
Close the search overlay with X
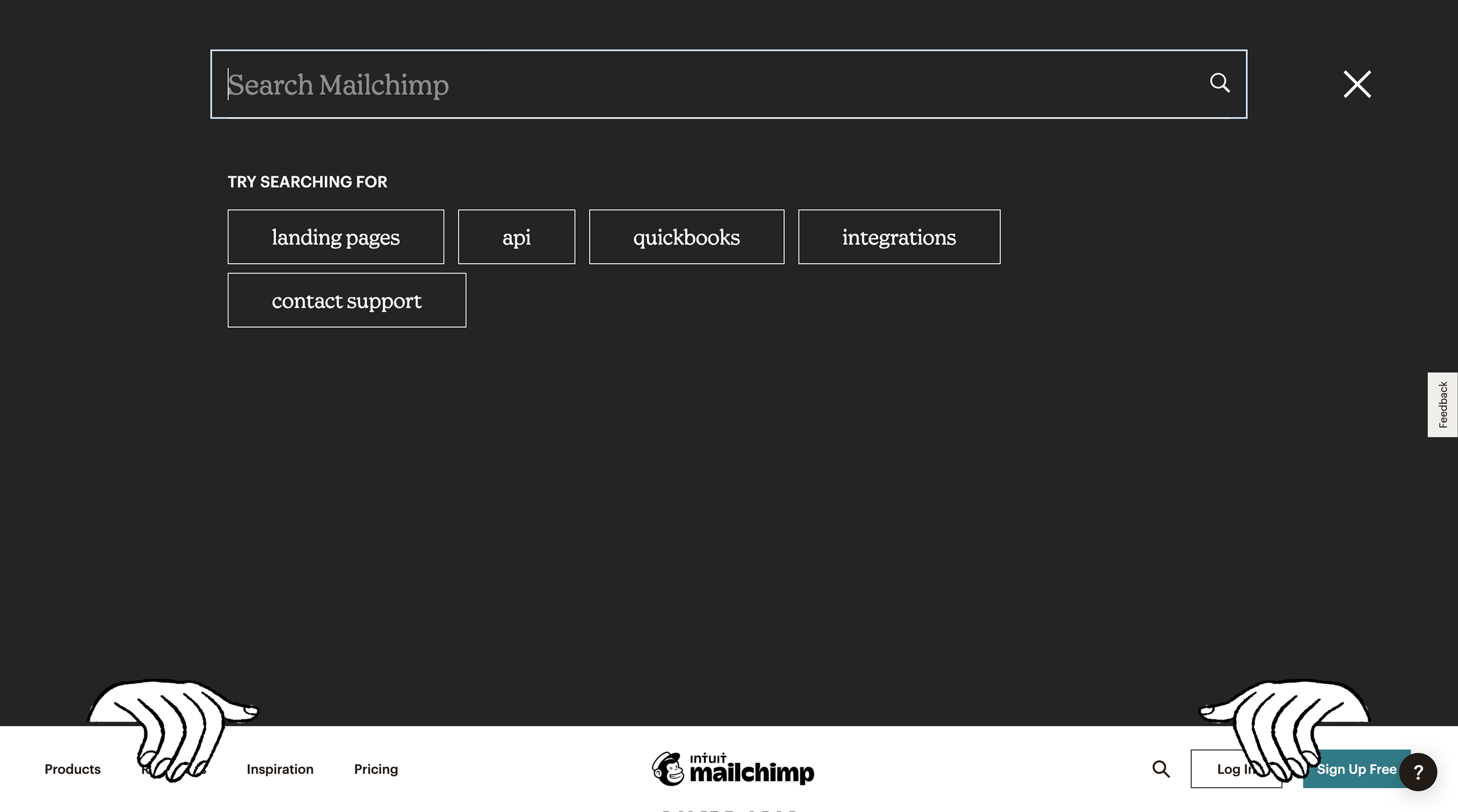pos(1357,84)
